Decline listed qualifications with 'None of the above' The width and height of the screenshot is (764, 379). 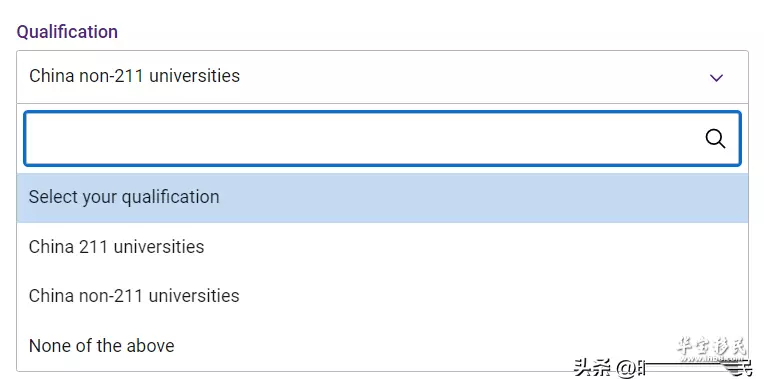pos(382,346)
